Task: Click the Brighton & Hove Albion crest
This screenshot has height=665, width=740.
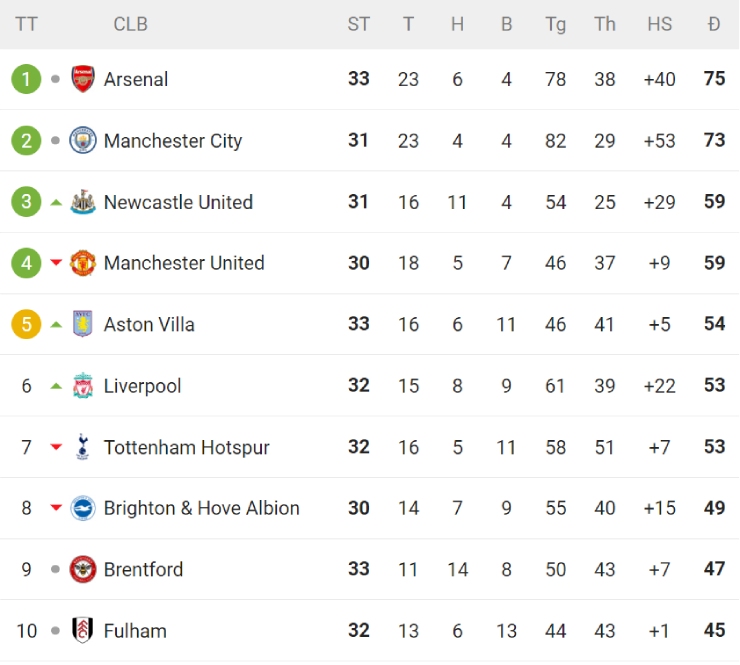Action: pos(83,508)
